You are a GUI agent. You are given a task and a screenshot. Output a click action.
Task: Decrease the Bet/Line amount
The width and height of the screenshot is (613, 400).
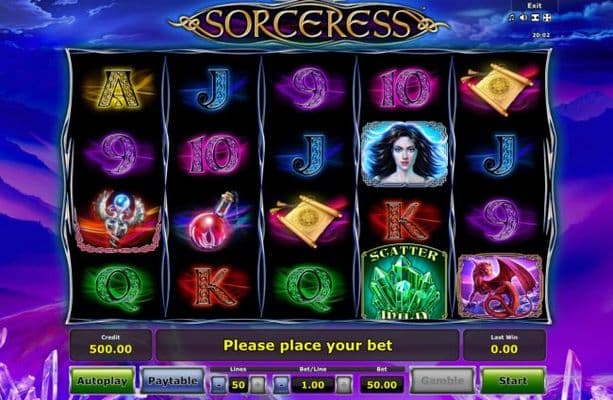281,385
